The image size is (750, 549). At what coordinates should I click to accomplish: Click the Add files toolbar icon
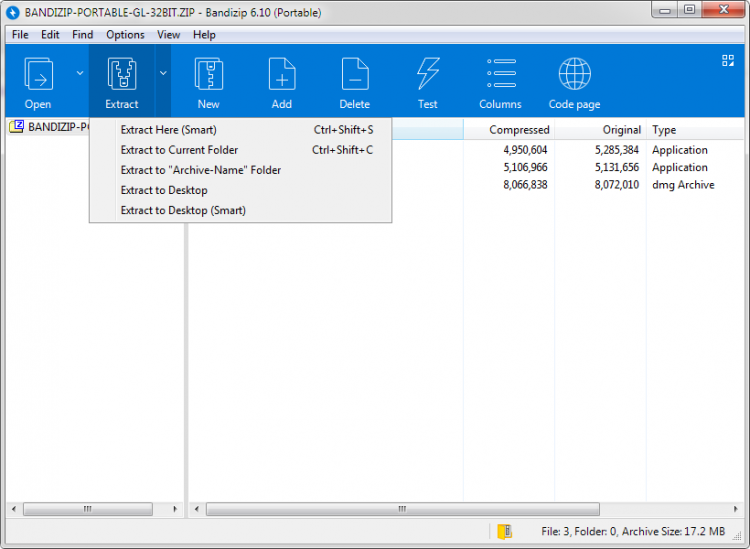pyautogui.click(x=282, y=74)
